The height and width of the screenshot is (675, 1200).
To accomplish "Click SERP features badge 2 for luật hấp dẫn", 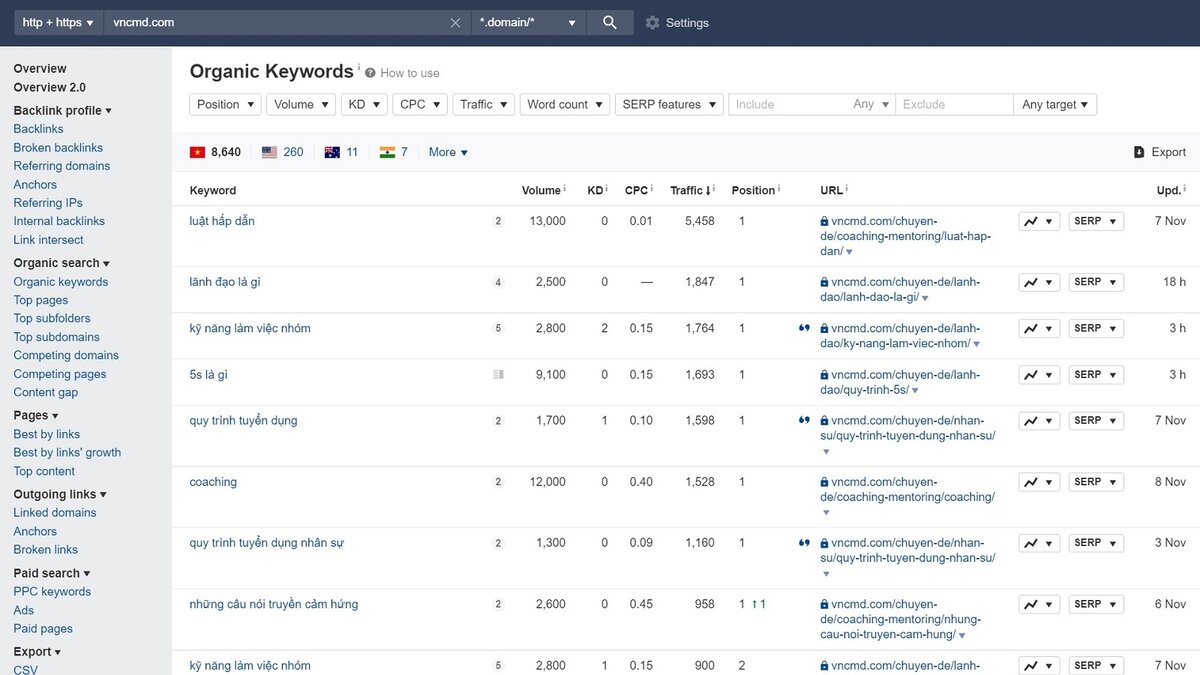I will pyautogui.click(x=498, y=221).
